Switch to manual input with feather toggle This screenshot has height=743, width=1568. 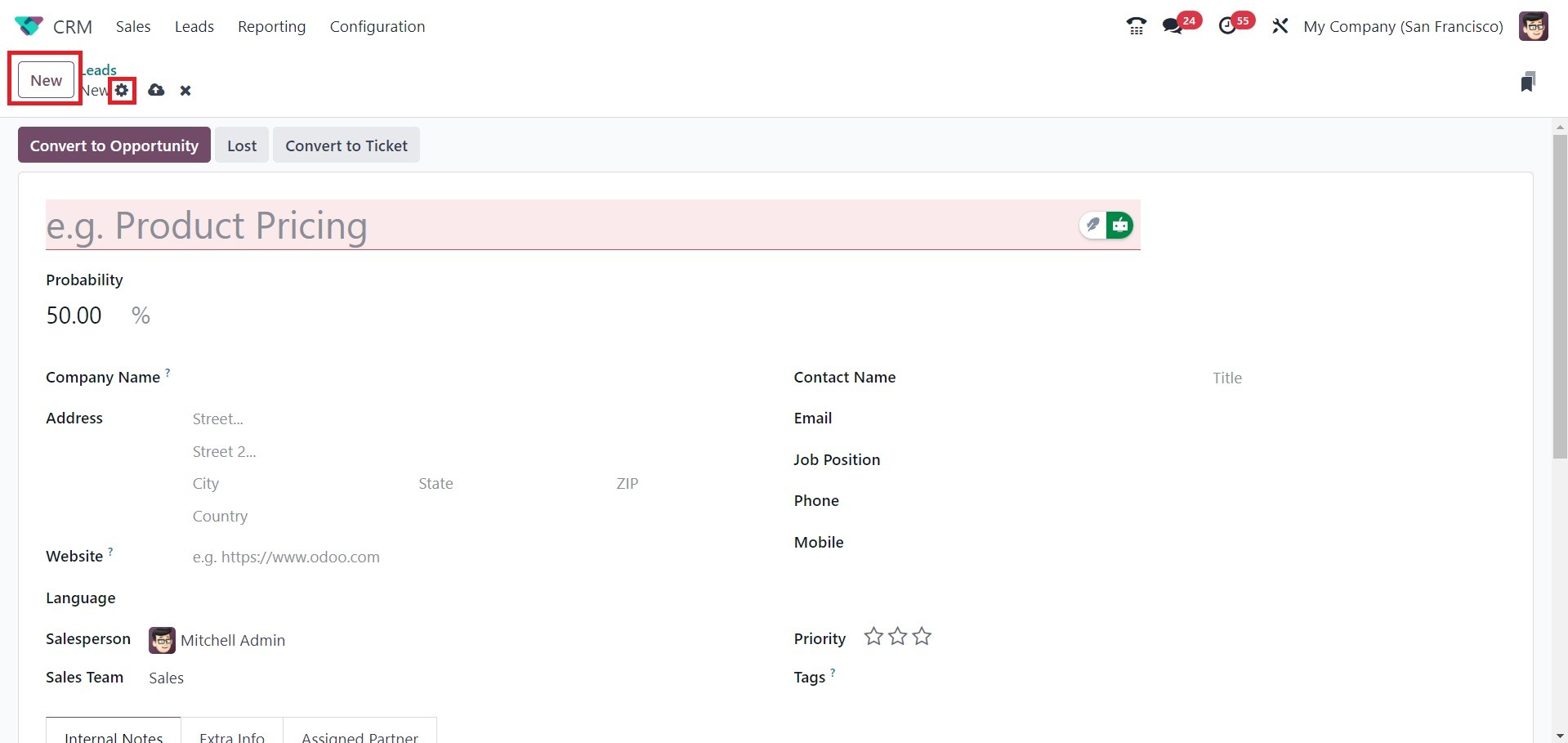(x=1092, y=225)
